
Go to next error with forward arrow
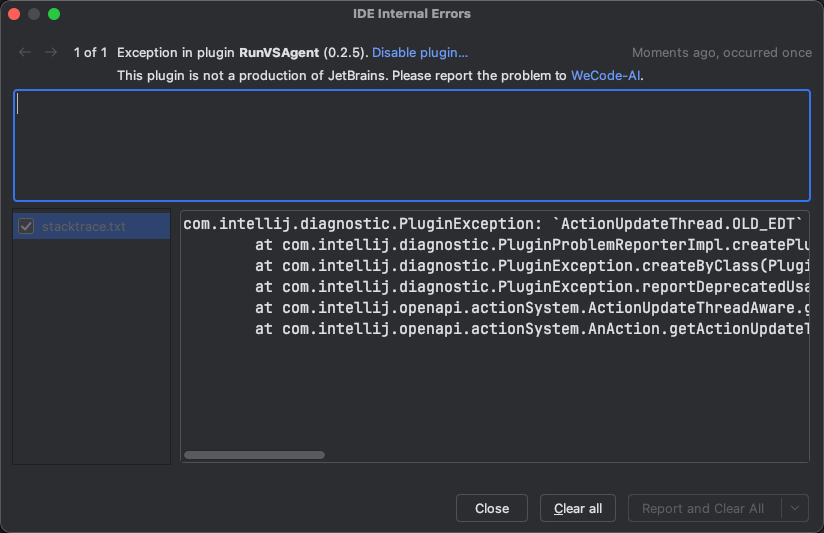coord(51,52)
